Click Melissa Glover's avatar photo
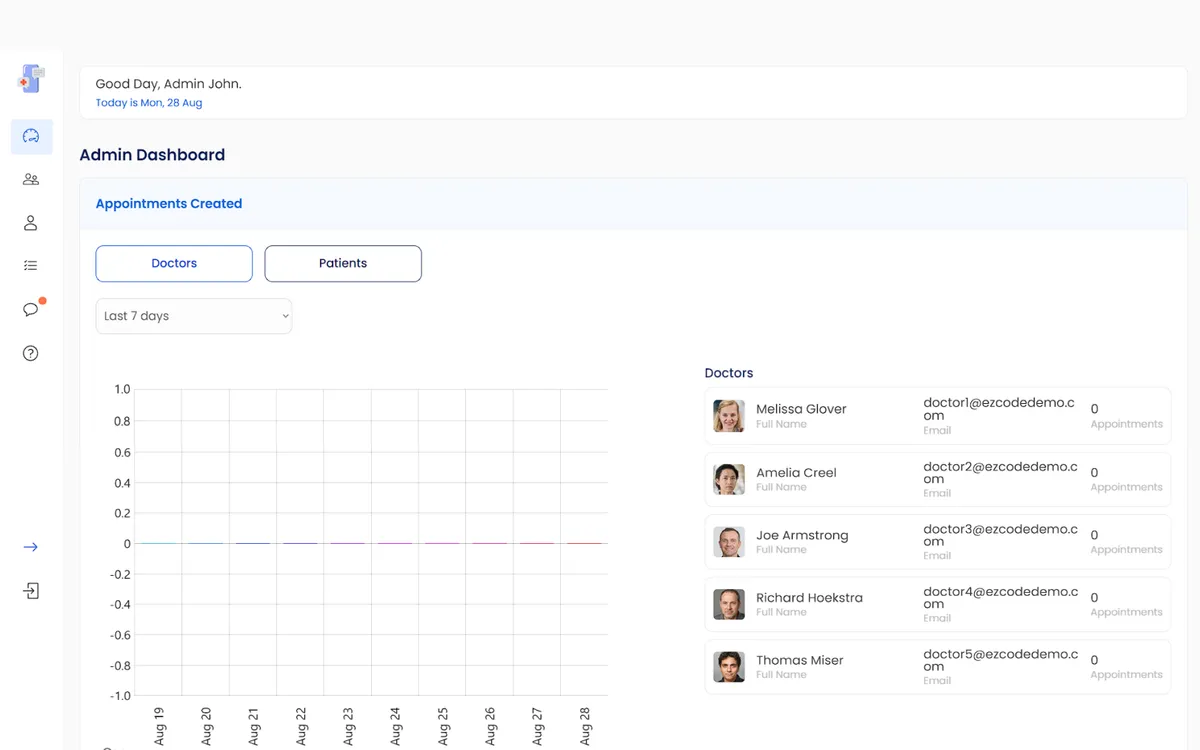The height and width of the screenshot is (750, 1200). point(729,416)
